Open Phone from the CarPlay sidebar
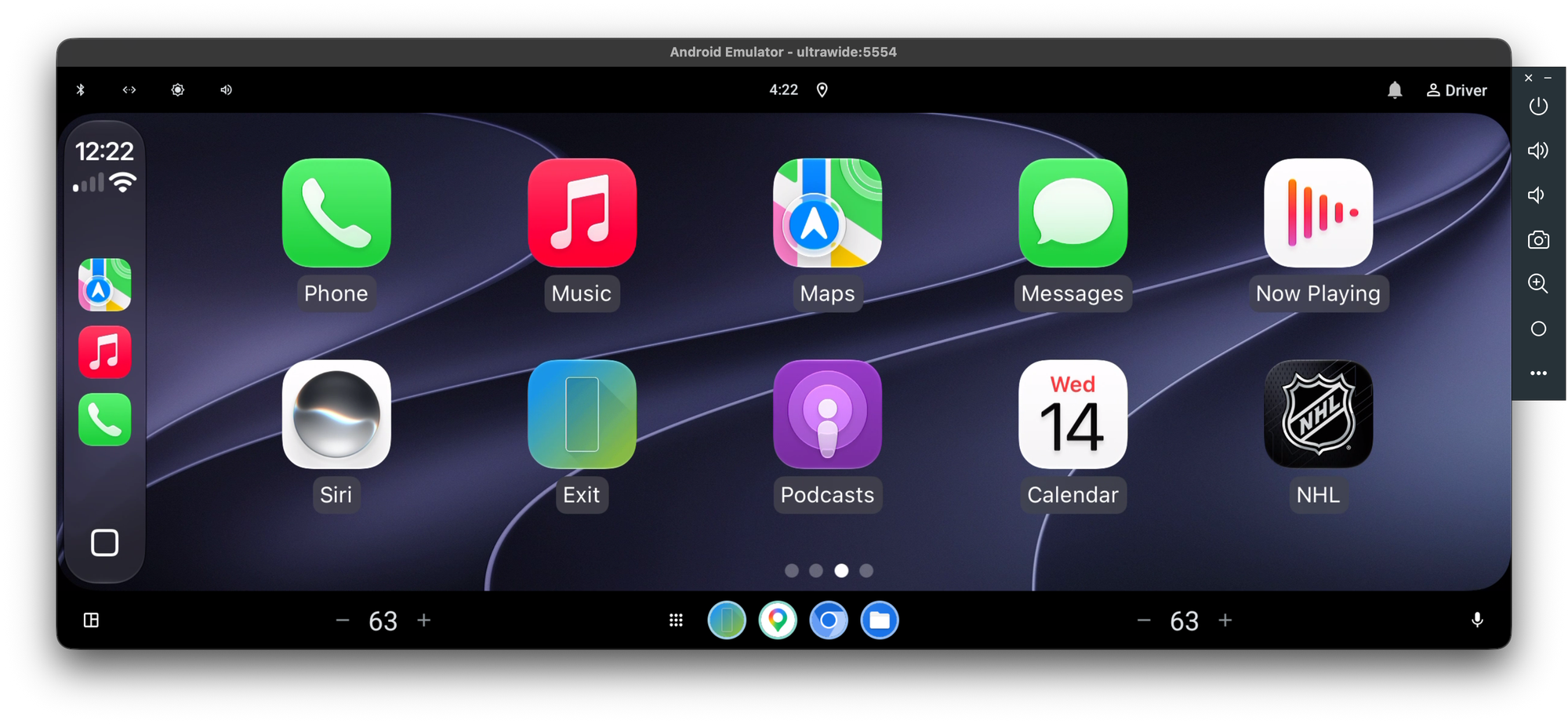This screenshot has height=724, width=1568. pos(104,420)
